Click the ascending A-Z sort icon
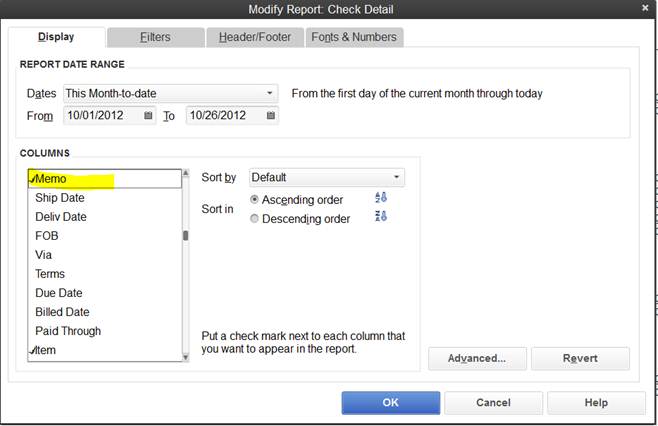 [380, 199]
